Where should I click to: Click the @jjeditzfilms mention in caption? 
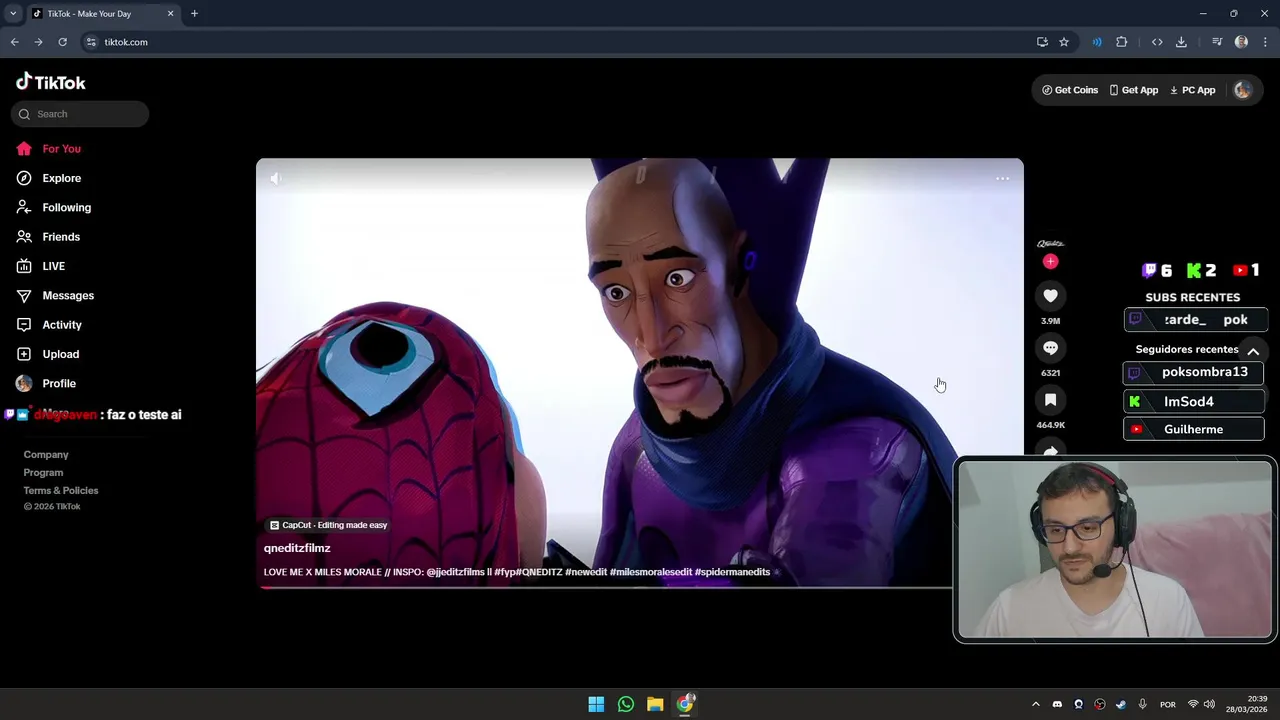tap(455, 572)
